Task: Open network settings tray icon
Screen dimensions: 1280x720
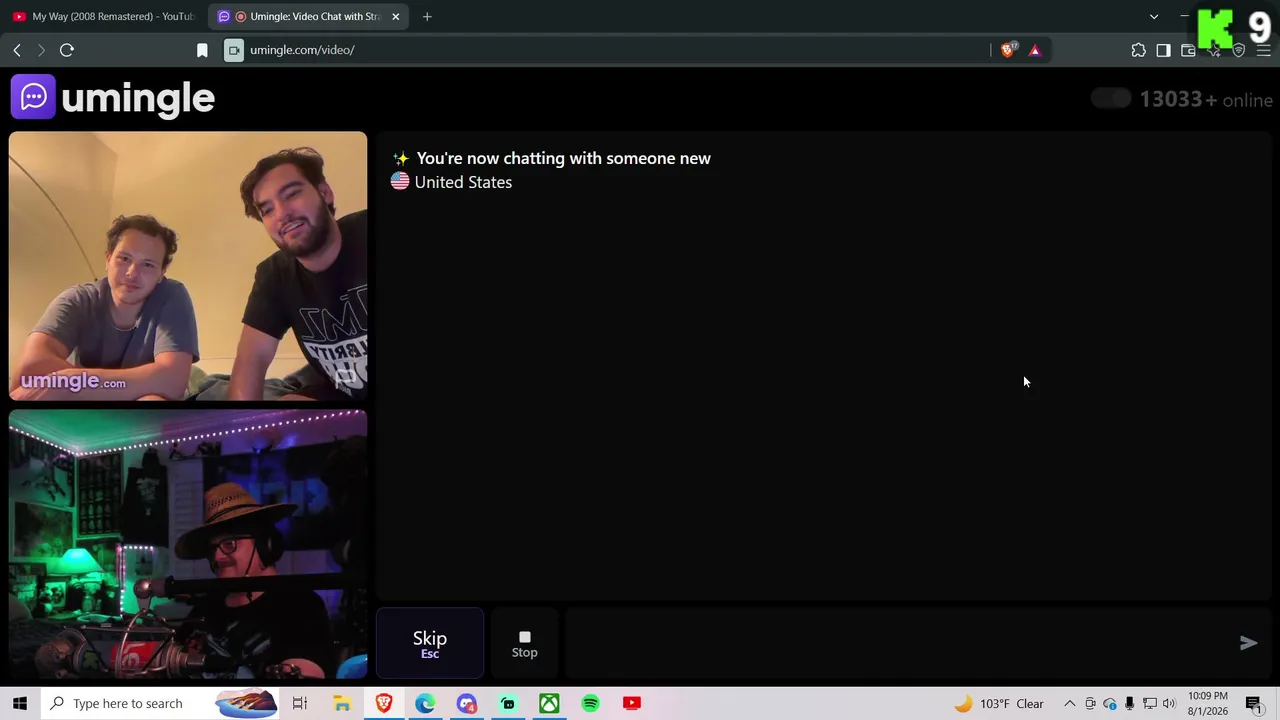Action: [1149, 703]
